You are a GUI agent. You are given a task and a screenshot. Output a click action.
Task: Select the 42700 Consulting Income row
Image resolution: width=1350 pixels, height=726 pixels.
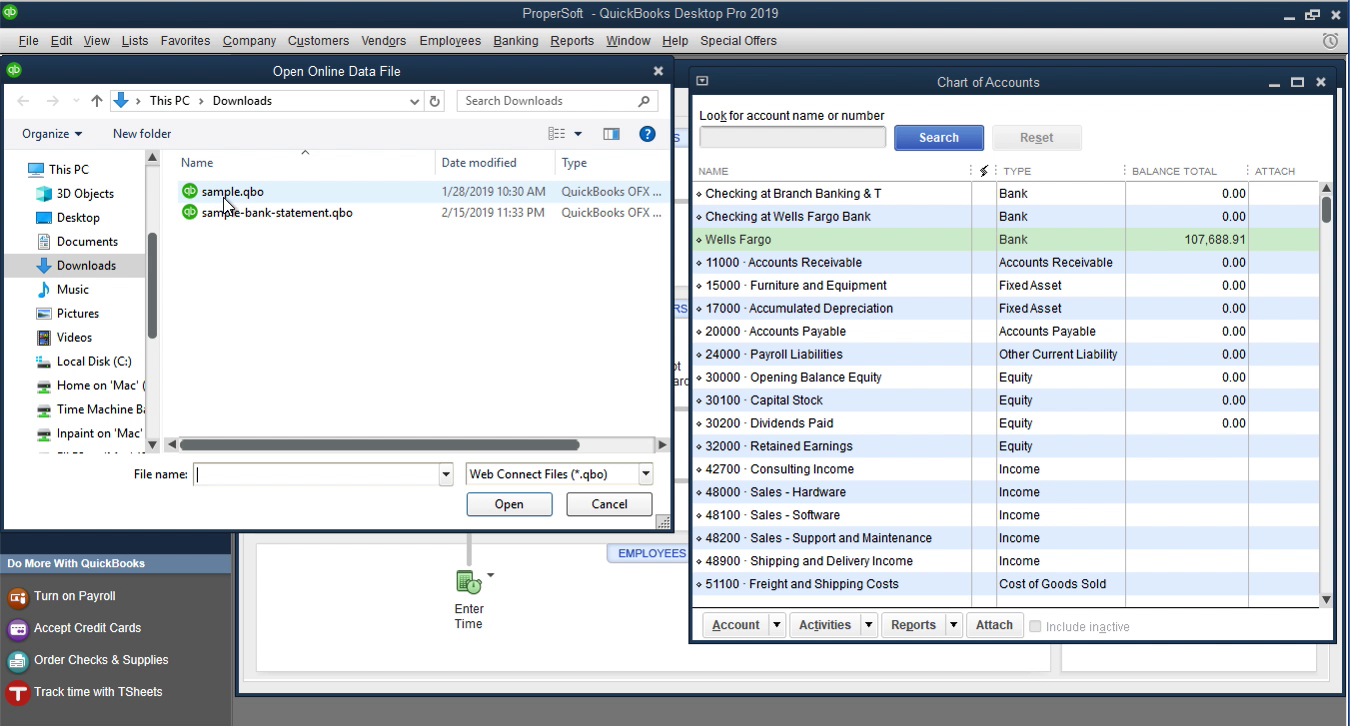tap(1005, 470)
